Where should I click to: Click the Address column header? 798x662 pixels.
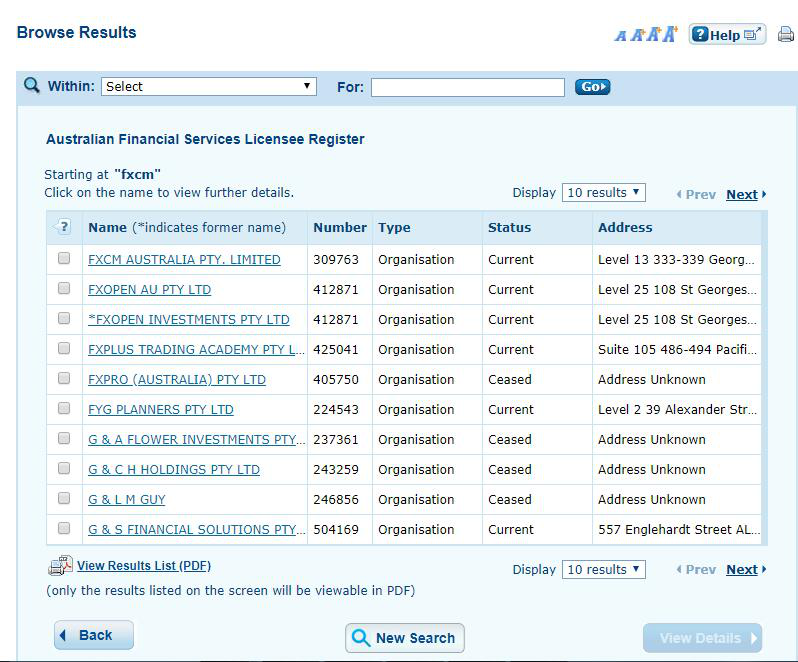(x=625, y=227)
